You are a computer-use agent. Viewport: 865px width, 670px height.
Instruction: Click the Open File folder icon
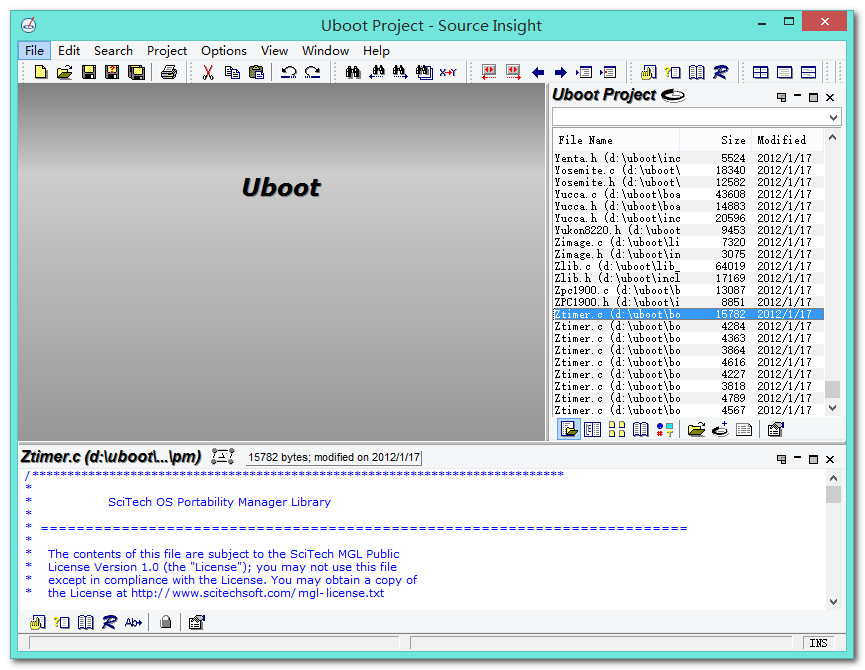65,72
